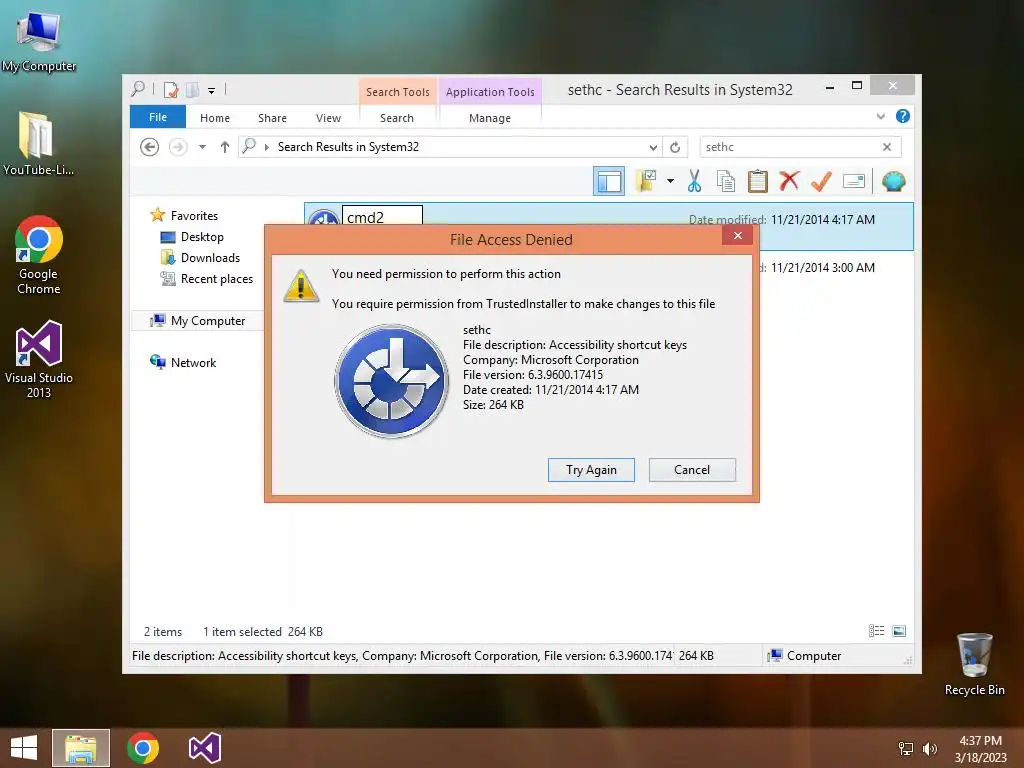
Task: Click the Forward navigation arrow
Action: (x=178, y=147)
